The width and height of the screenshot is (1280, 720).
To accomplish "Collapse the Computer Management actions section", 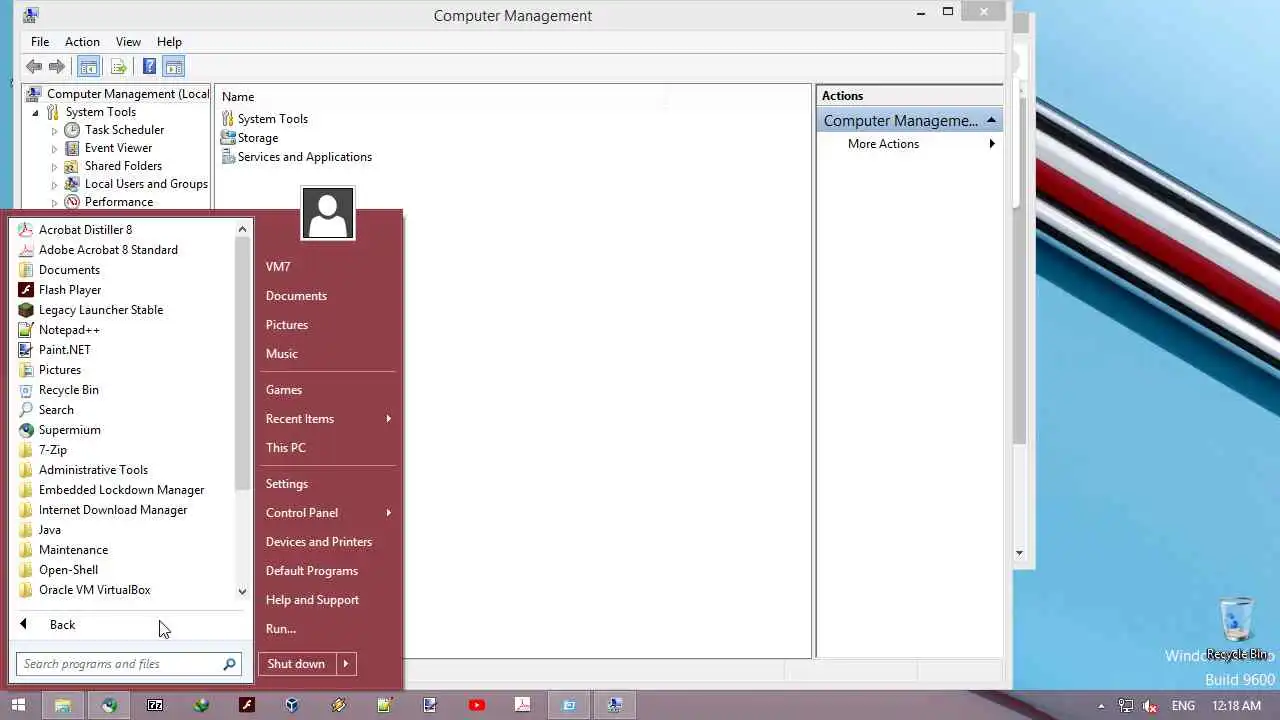I will click(x=991, y=120).
